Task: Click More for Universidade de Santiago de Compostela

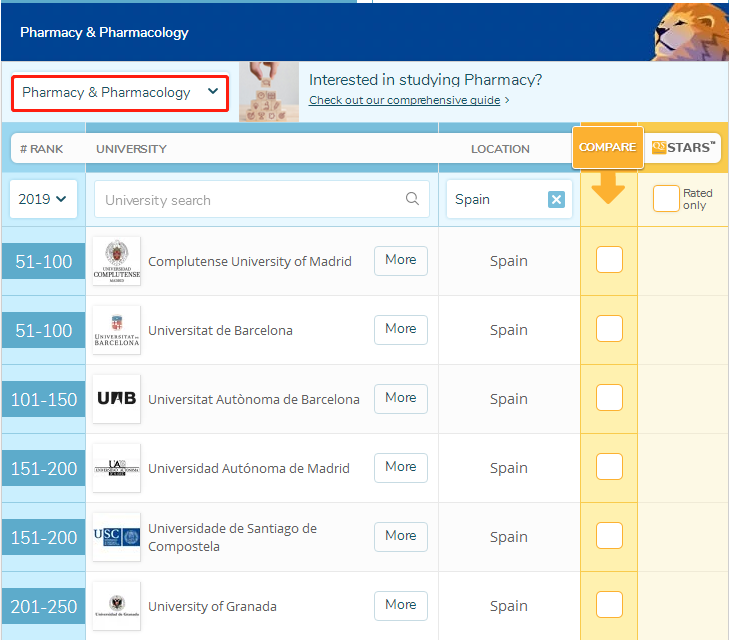Action: (x=400, y=537)
